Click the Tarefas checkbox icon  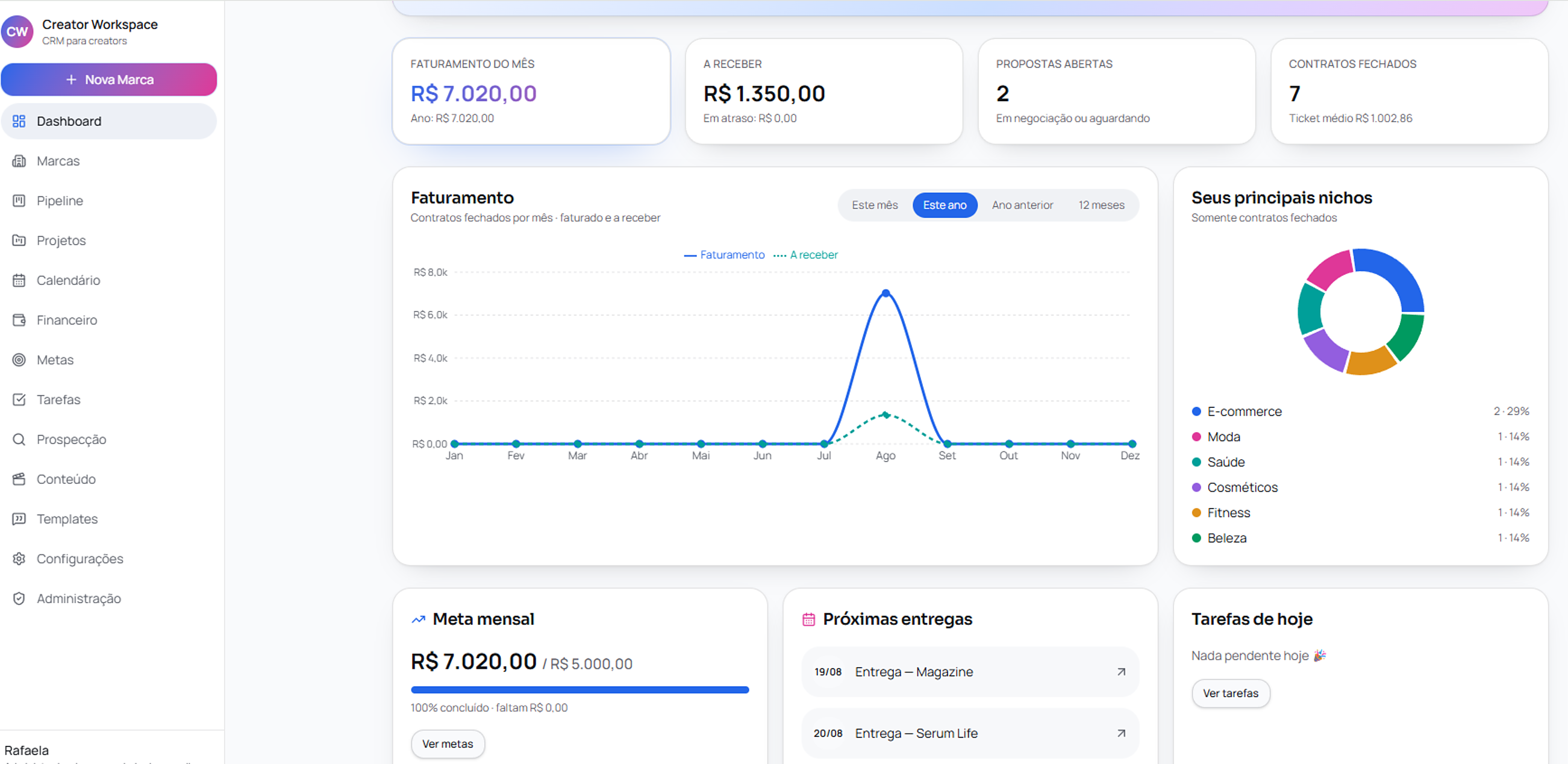point(19,399)
